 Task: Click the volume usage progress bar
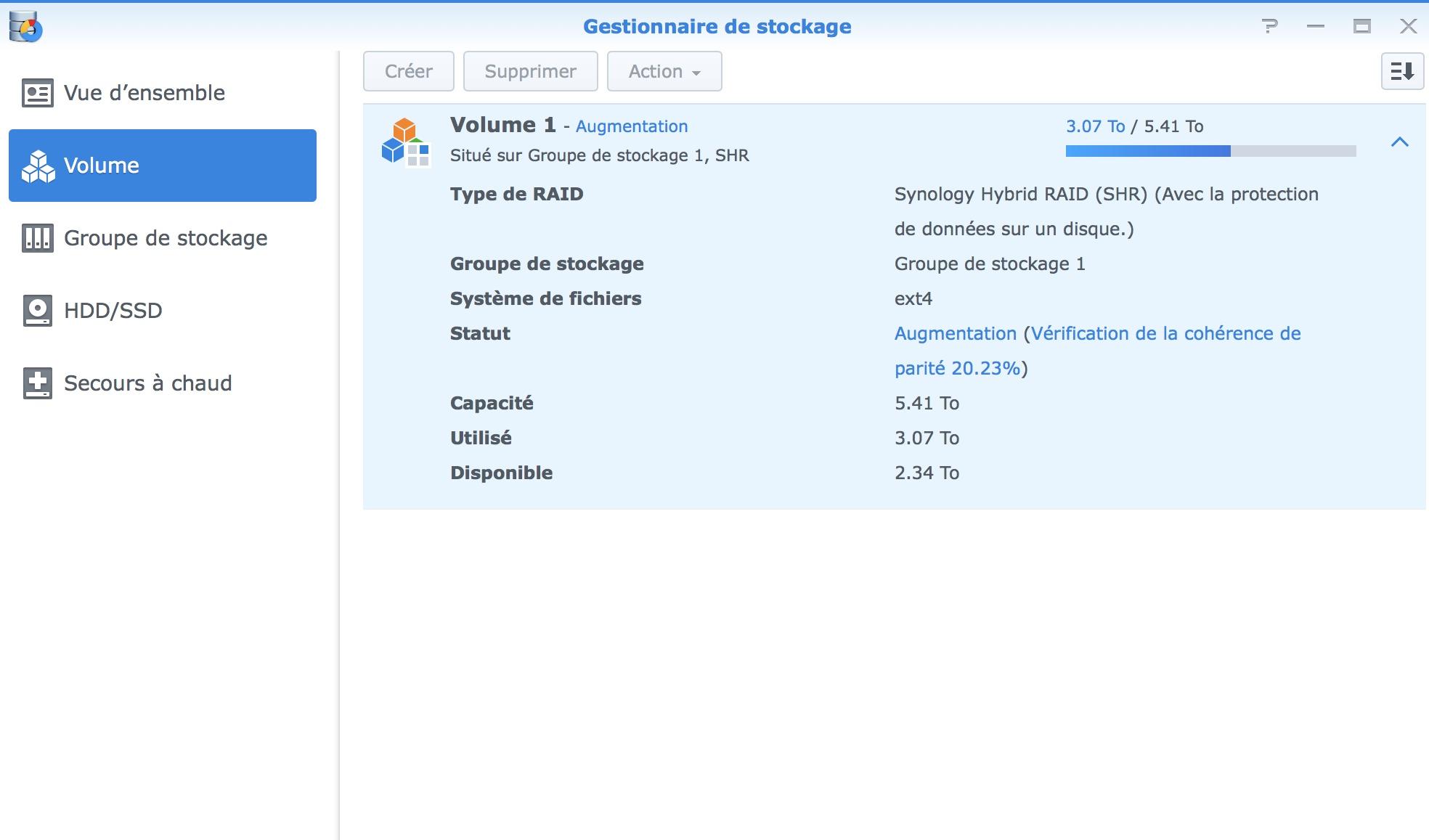[x=1210, y=151]
